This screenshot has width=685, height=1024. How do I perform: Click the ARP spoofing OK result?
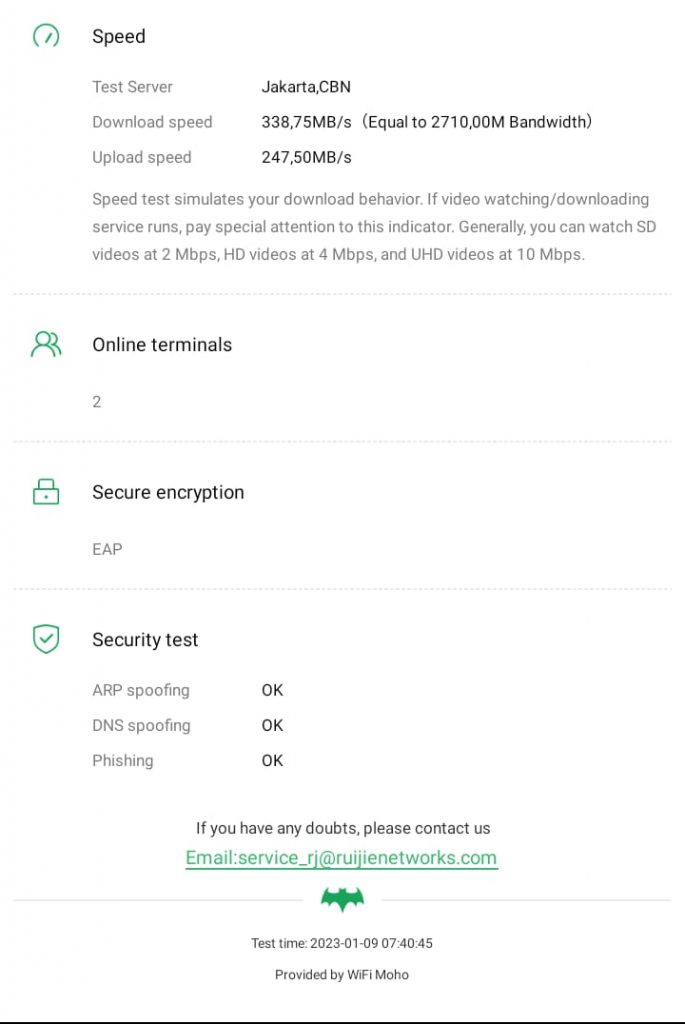point(272,690)
